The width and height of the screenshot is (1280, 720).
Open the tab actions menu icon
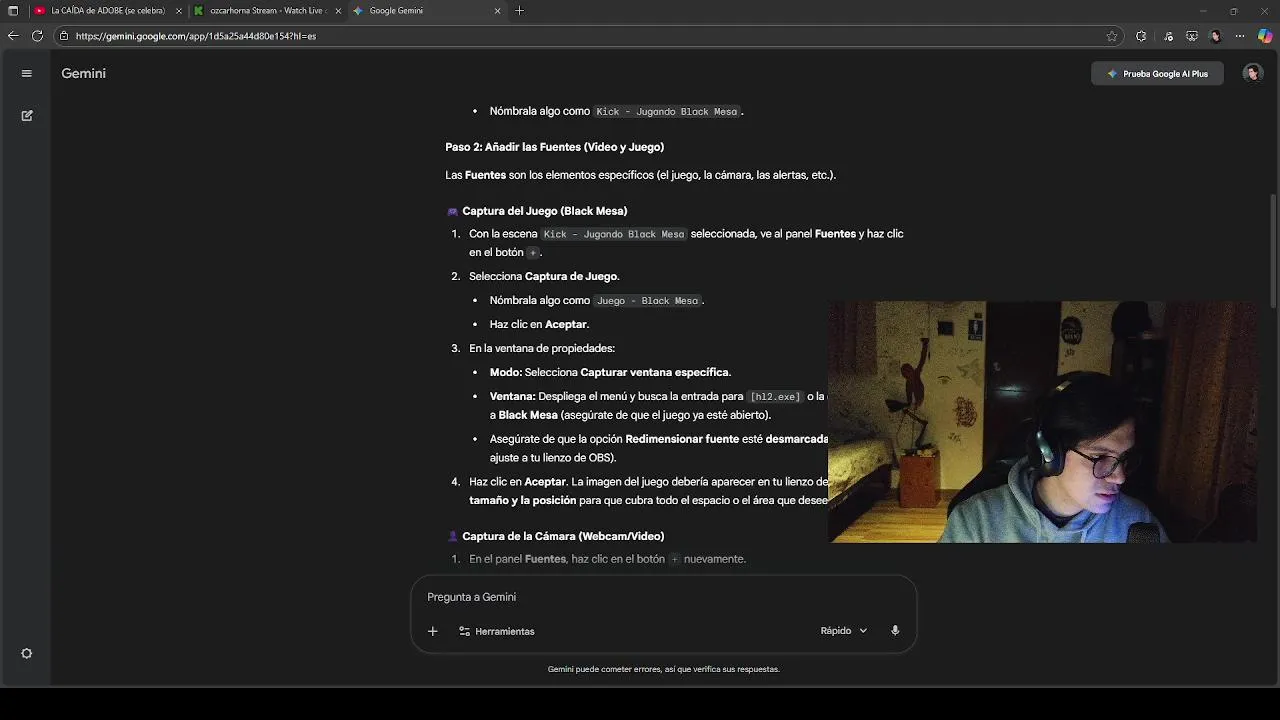13,11
